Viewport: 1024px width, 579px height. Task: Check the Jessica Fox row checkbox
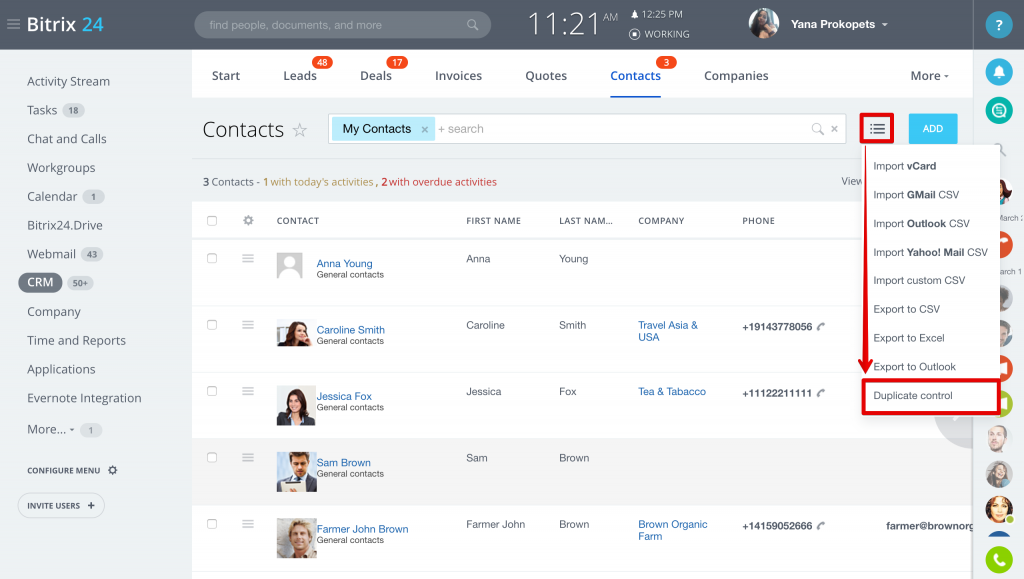(212, 391)
